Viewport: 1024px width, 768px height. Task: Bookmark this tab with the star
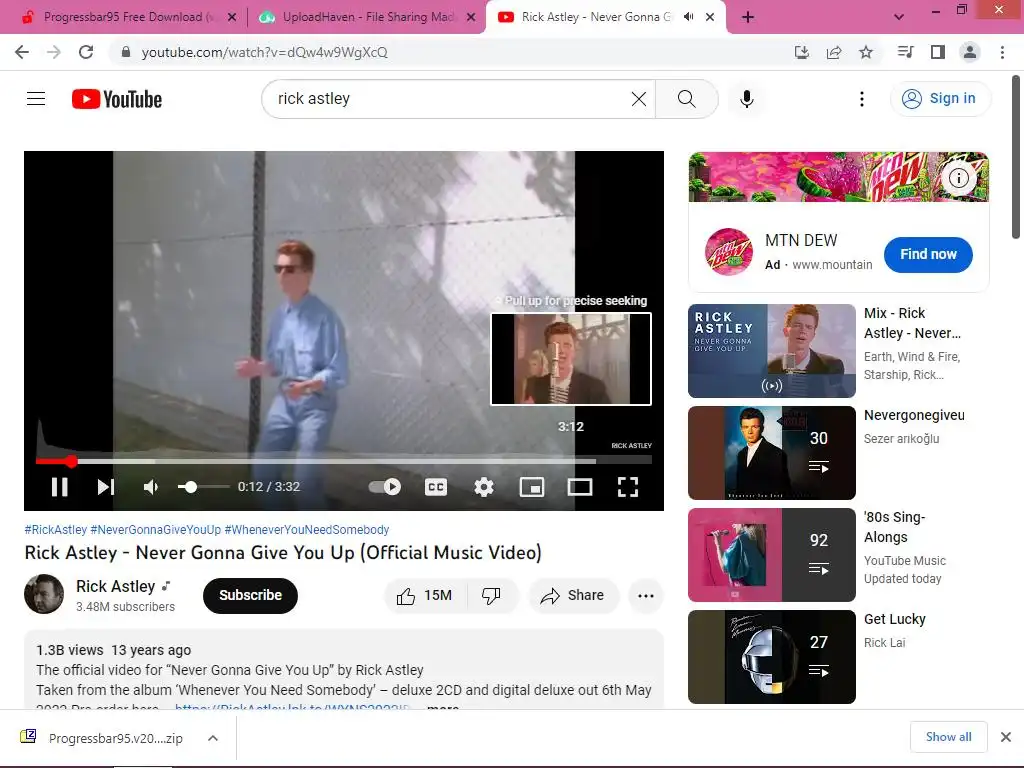(866, 52)
